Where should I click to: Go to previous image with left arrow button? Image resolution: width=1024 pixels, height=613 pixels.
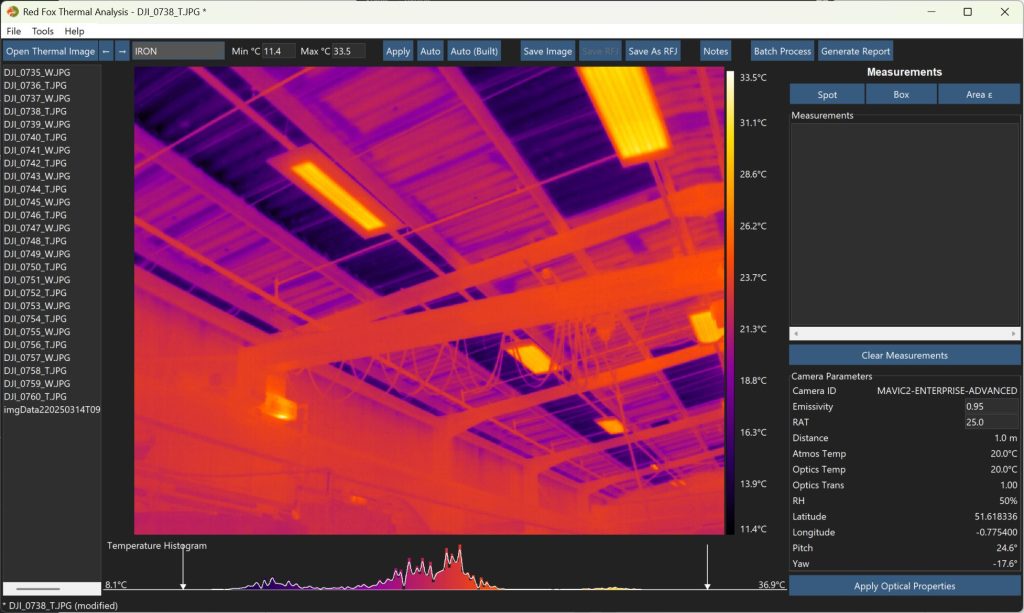pyautogui.click(x=106, y=51)
